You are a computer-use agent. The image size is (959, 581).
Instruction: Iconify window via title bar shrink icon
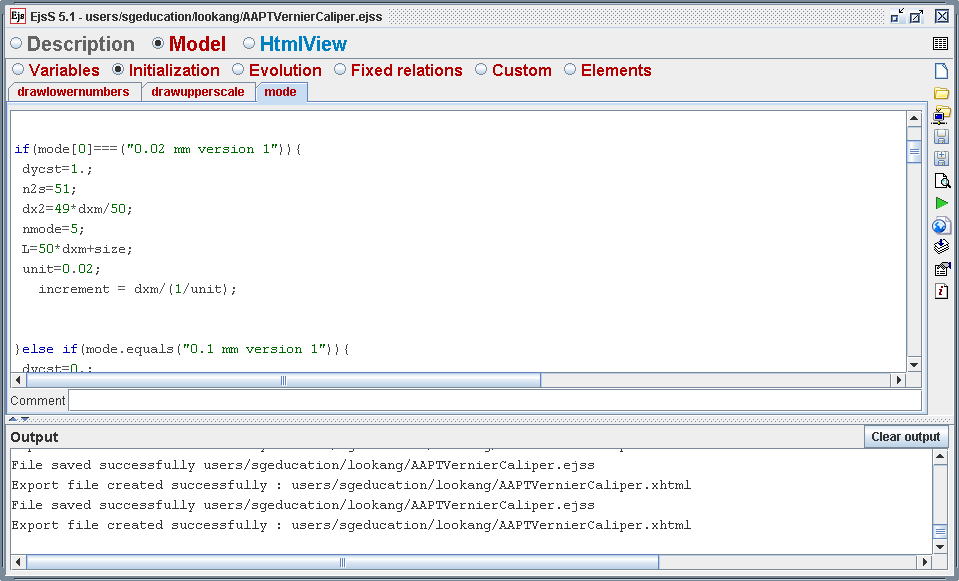tap(897, 17)
